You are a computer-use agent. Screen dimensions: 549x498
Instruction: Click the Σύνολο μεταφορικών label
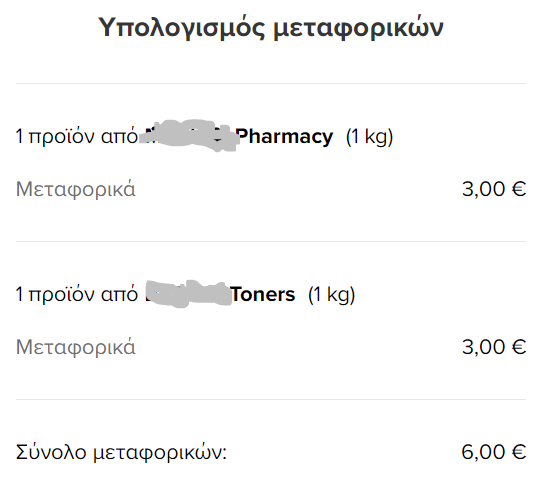pyautogui.click(x=121, y=452)
